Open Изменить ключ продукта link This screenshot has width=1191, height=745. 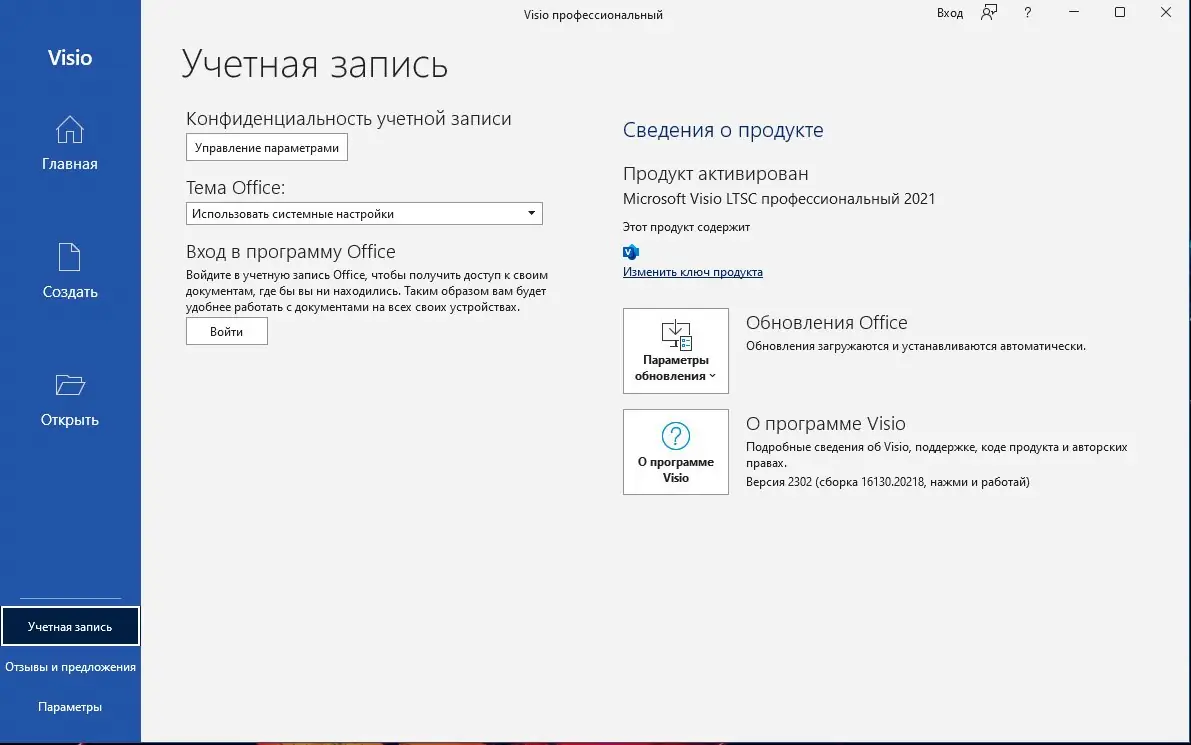click(x=693, y=271)
